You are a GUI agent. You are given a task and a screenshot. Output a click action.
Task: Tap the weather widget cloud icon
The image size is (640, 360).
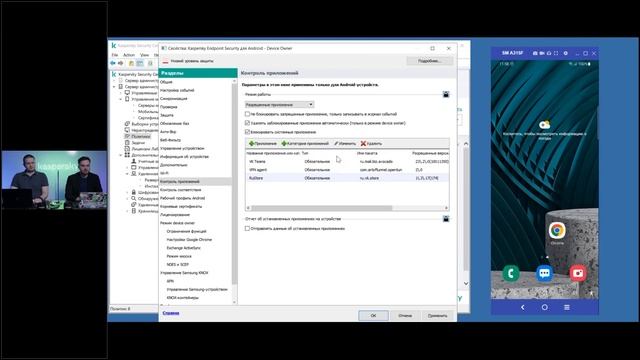click(544, 124)
